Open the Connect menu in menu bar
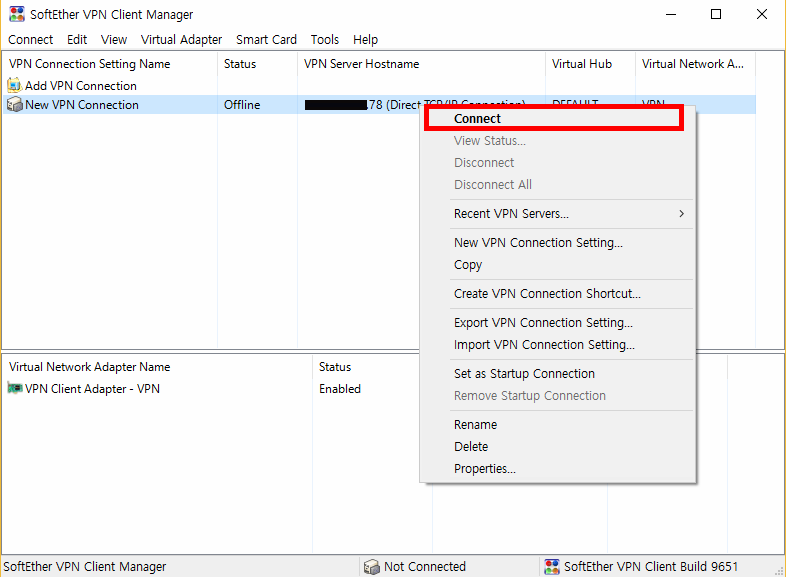The image size is (786, 577). [x=31, y=40]
